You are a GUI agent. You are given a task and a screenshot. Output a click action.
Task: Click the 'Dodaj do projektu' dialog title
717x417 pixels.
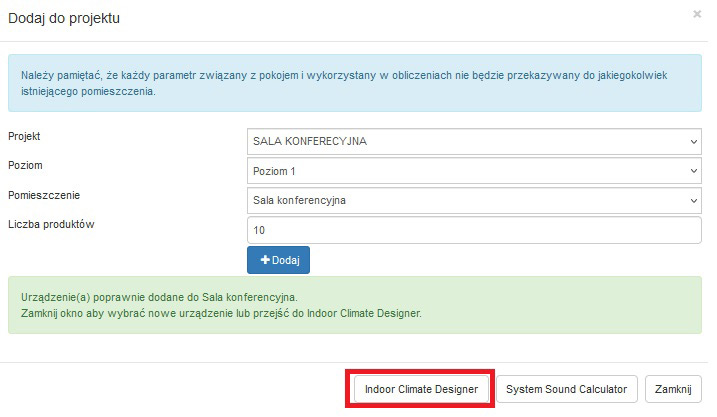click(64, 18)
